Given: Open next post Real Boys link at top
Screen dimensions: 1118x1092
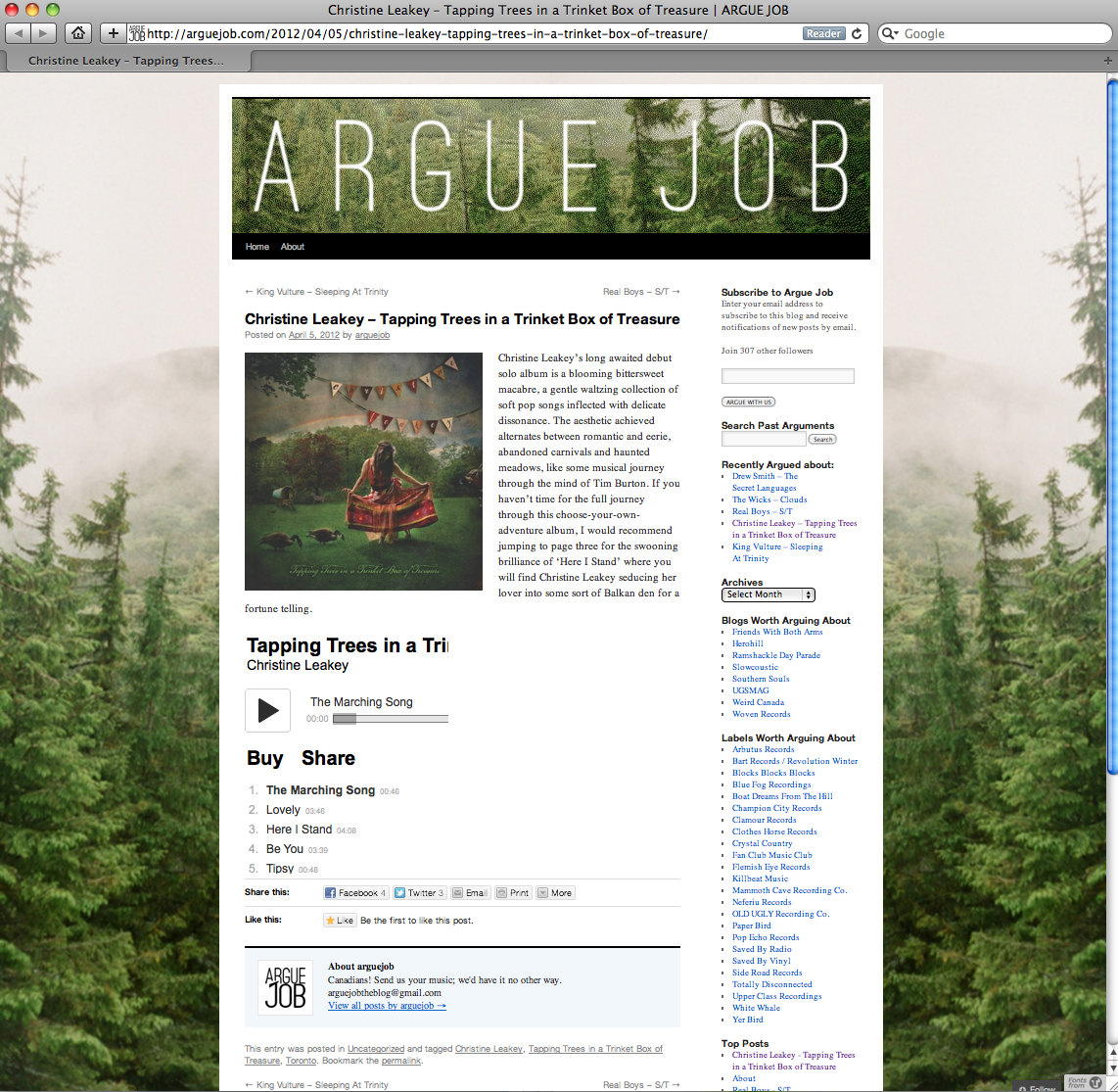Looking at the screenshot, I should (641, 292).
